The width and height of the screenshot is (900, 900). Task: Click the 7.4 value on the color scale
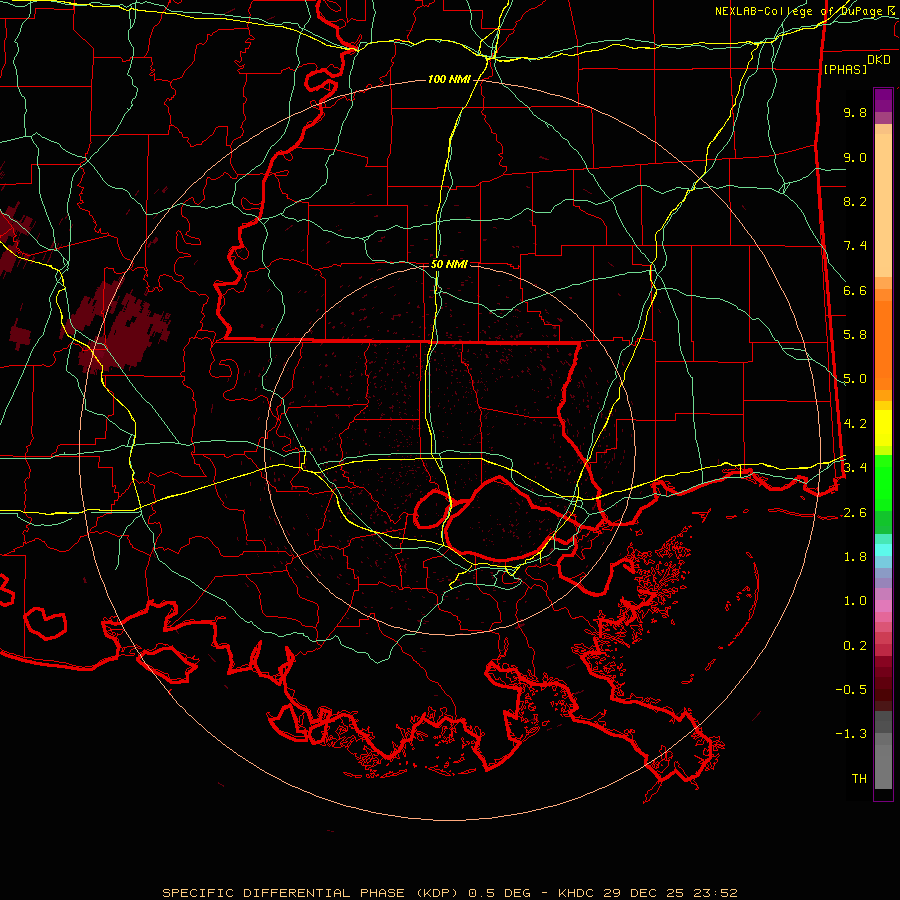point(855,246)
